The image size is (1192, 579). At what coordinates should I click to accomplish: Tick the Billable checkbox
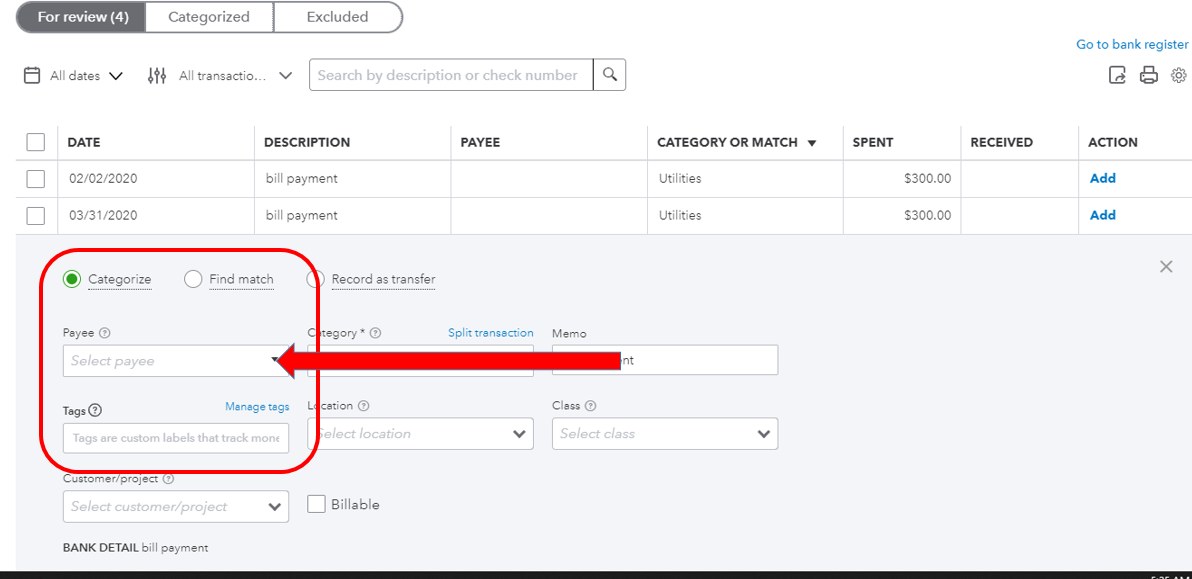click(x=317, y=504)
